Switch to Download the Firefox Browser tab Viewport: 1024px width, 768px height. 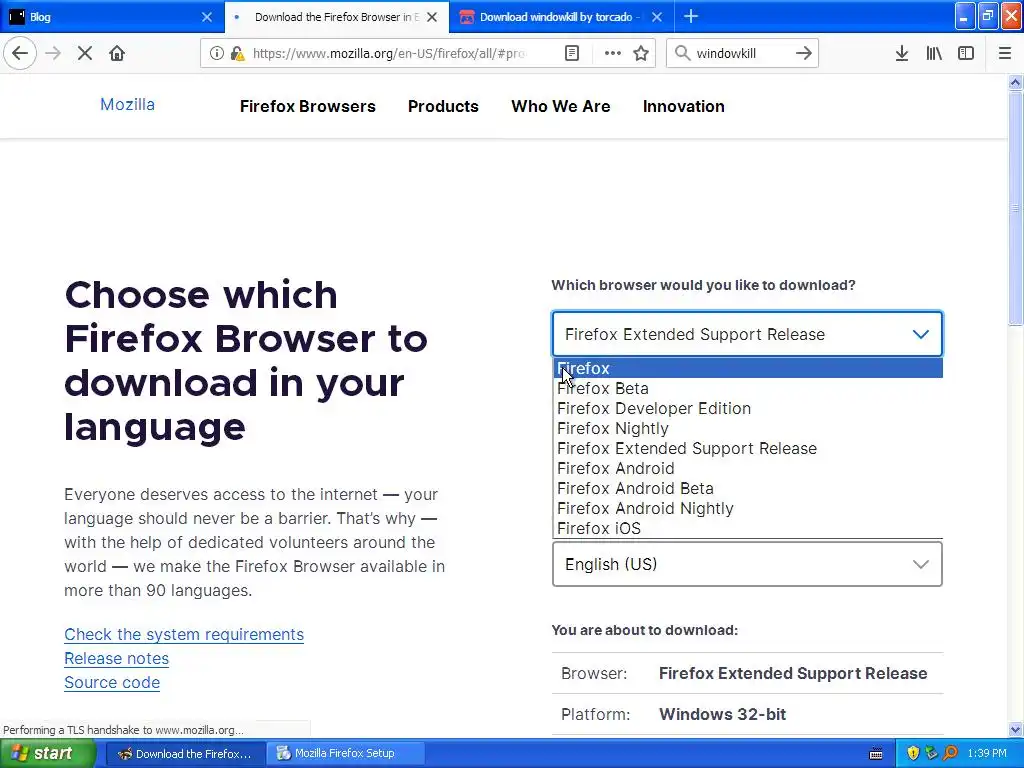click(x=337, y=17)
